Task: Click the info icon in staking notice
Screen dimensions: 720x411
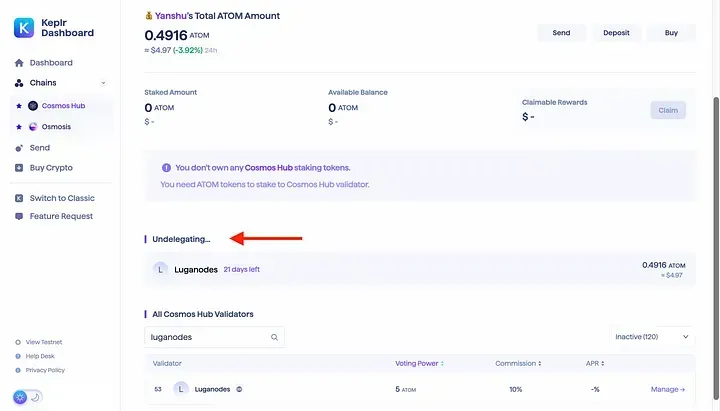Action: (x=166, y=168)
